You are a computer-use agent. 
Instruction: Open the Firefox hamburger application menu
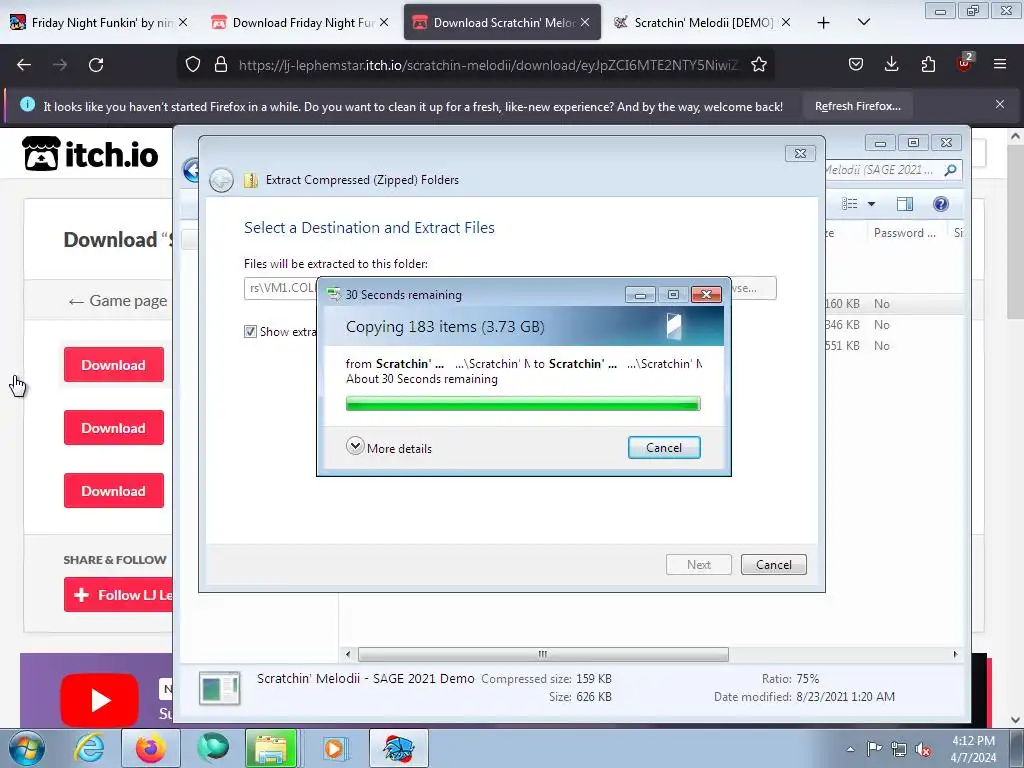tap(1000, 65)
